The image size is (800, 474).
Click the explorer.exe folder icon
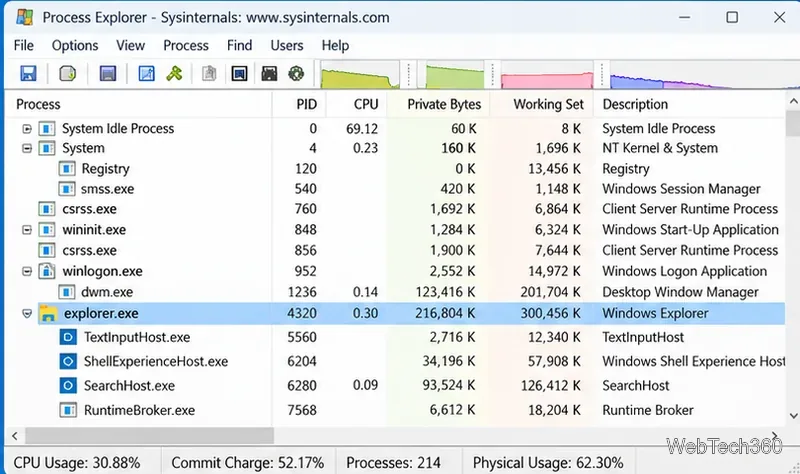pyautogui.click(x=48, y=313)
